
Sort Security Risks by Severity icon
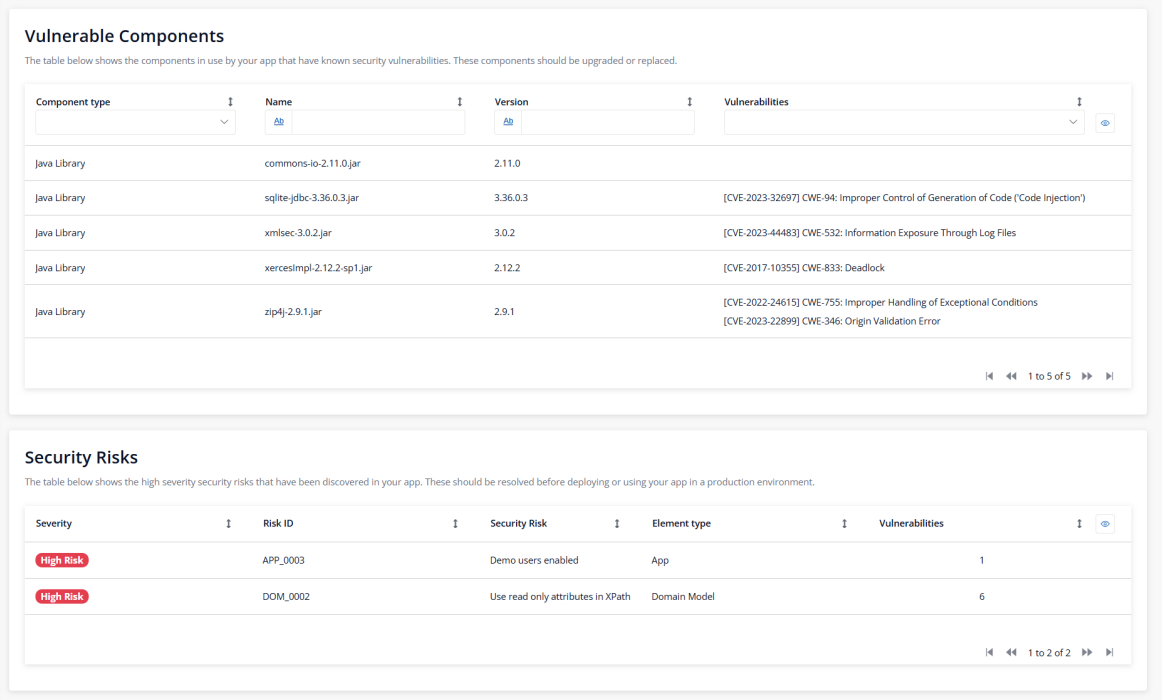click(229, 523)
